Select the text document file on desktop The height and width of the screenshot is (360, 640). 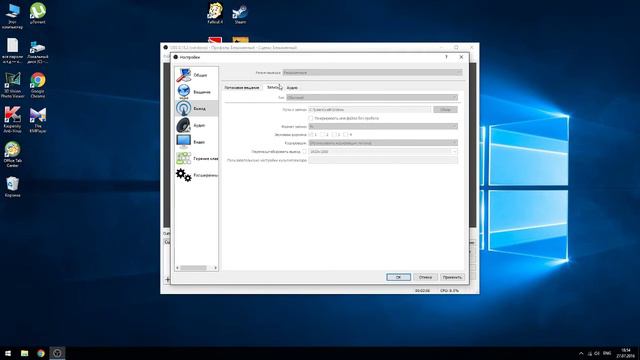coord(12,51)
